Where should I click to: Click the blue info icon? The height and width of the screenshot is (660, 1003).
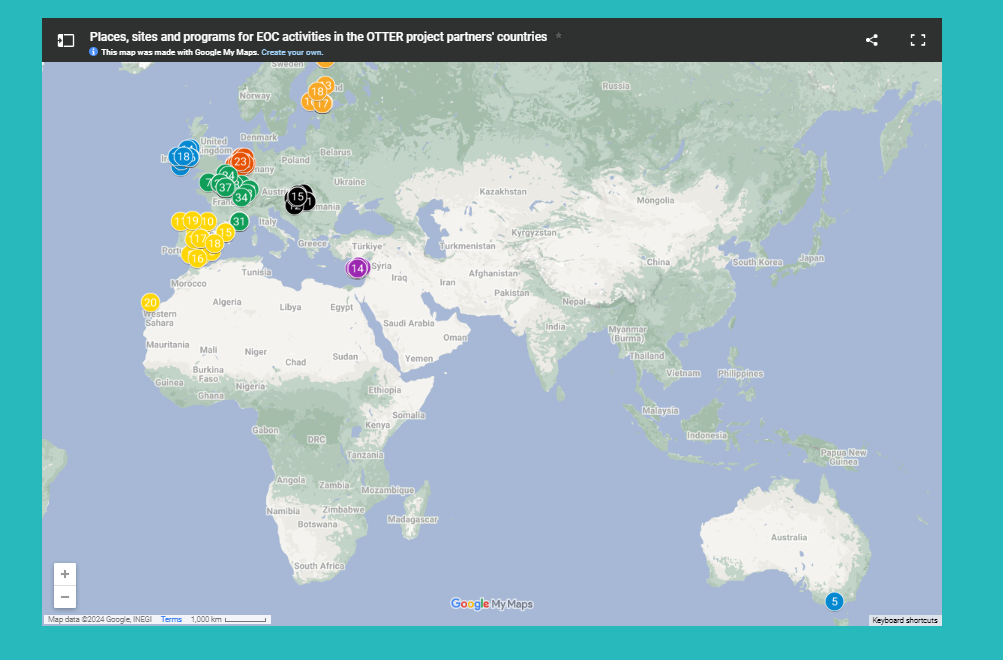(94, 52)
